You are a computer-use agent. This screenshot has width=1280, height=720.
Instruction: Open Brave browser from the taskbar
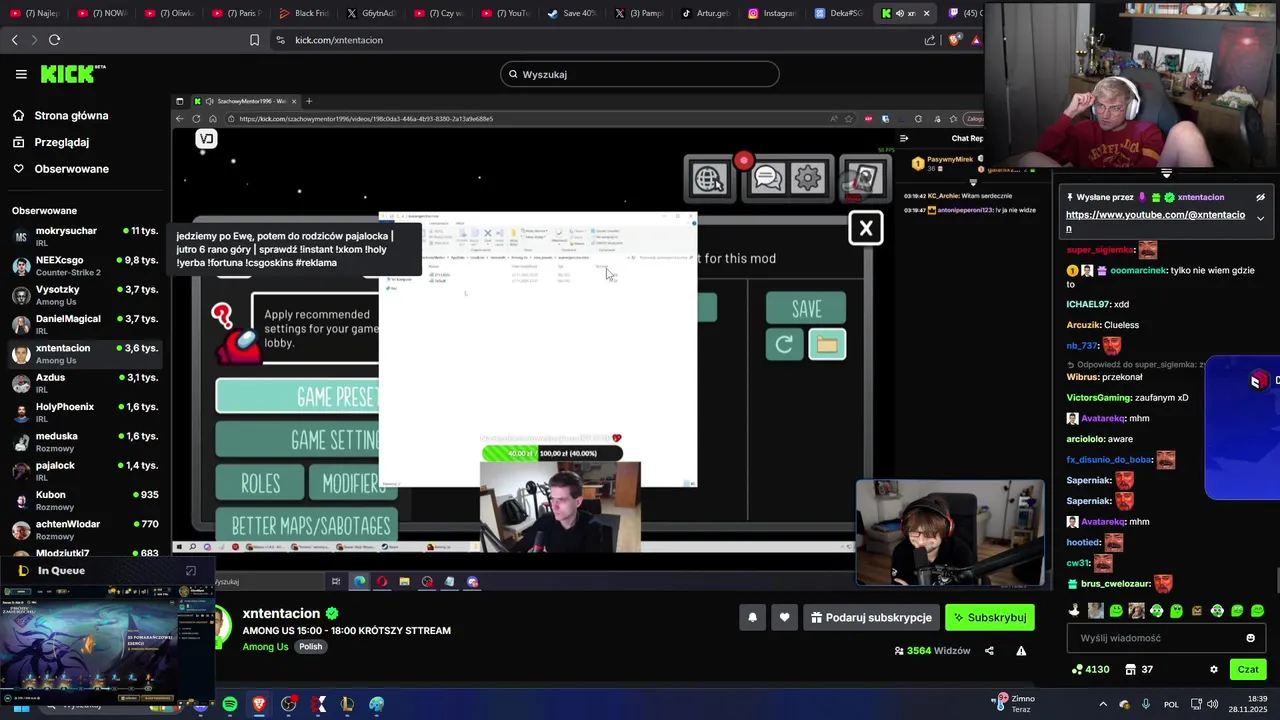(260, 704)
